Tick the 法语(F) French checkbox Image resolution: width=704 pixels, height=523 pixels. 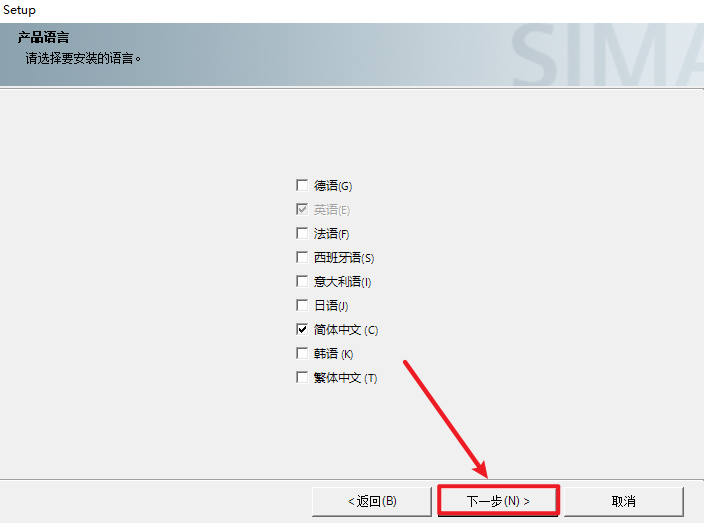click(302, 234)
